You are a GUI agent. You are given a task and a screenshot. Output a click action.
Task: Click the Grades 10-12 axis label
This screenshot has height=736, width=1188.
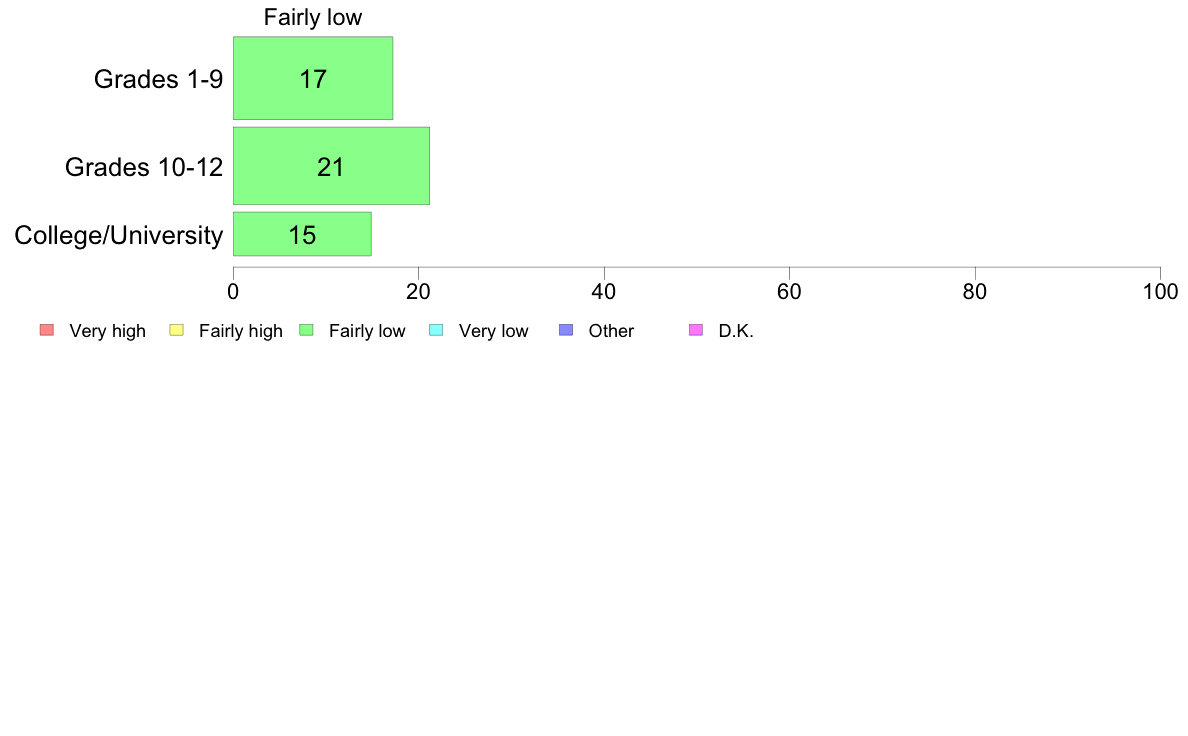[x=144, y=167]
